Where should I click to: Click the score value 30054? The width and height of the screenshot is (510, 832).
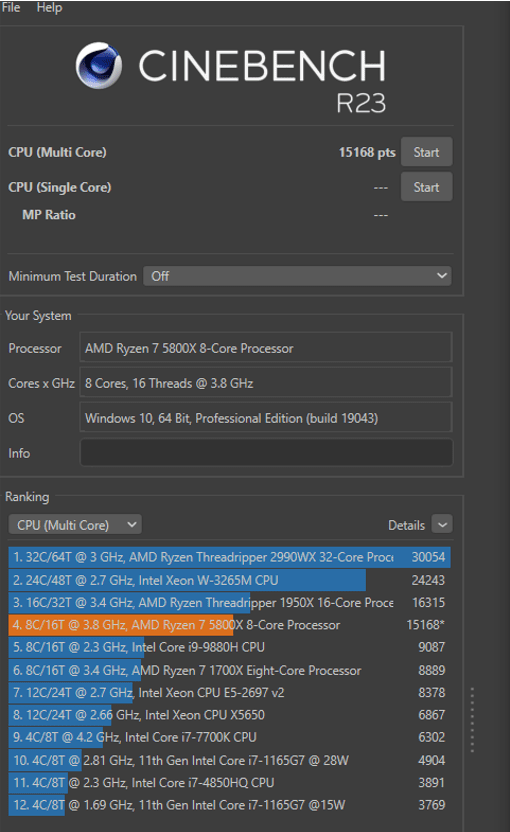point(428,557)
